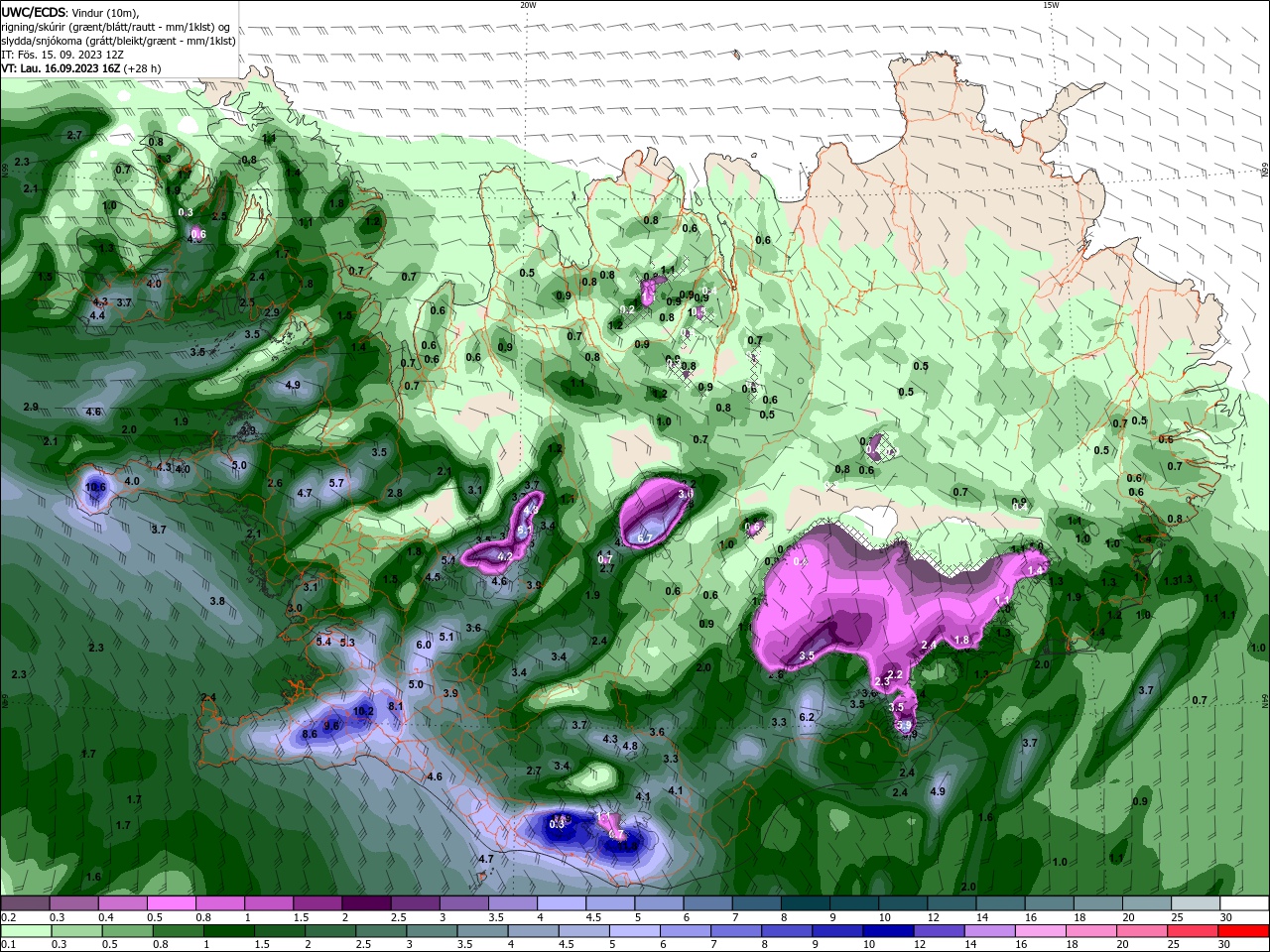This screenshot has width=1270, height=952.
Task: Select the pale mint swatch above label 0.1
Action: pyautogui.click(x=25, y=931)
